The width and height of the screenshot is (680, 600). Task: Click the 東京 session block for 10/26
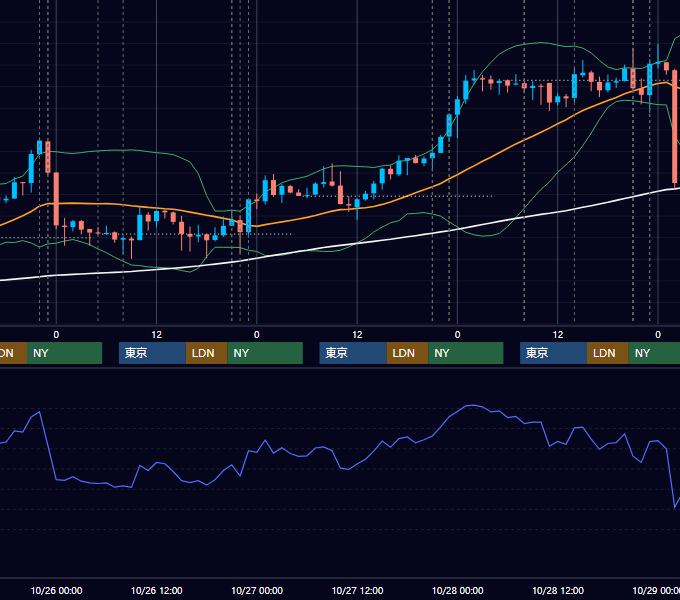(152, 353)
